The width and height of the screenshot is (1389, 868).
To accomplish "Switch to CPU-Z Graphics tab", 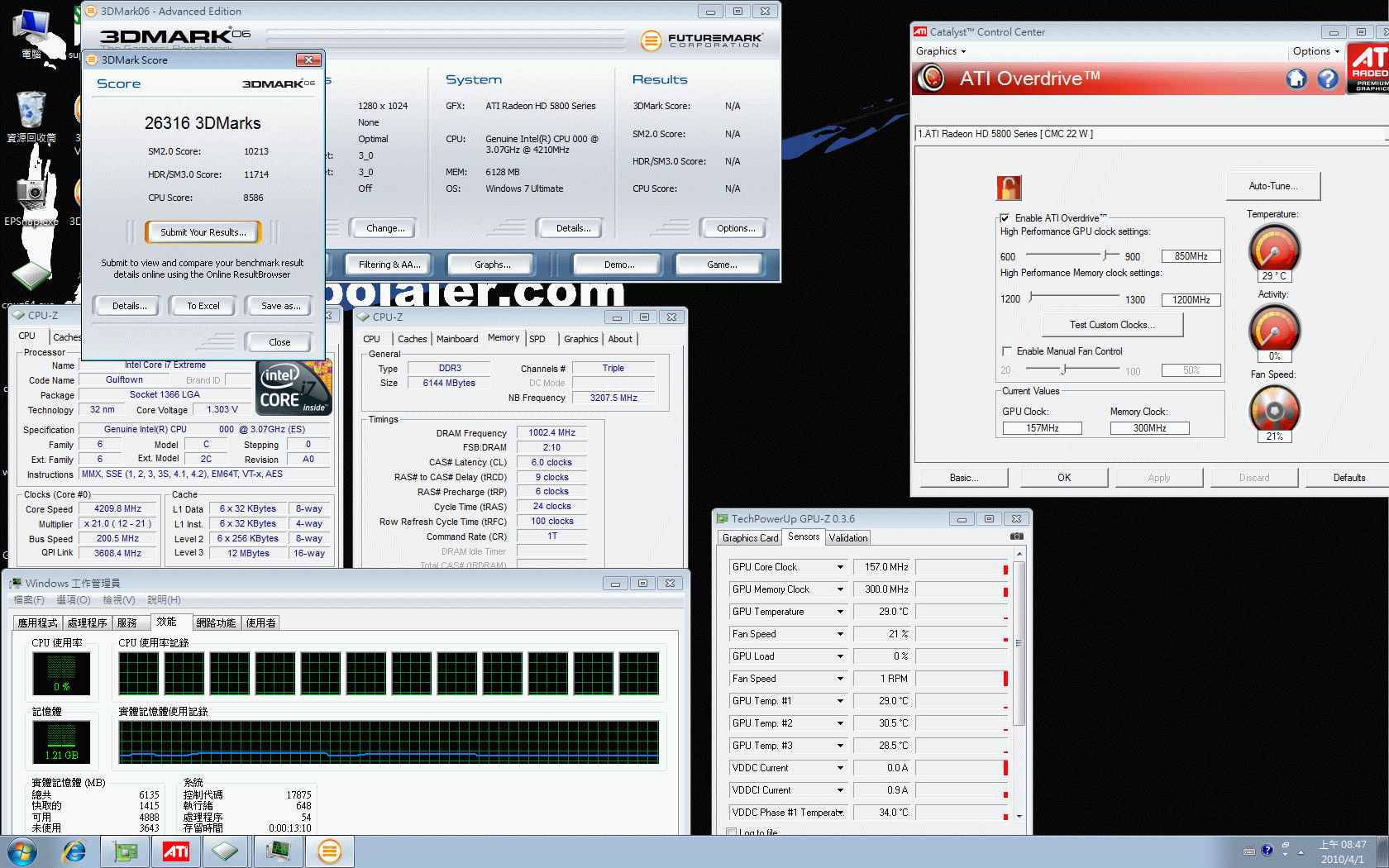I will (581, 339).
